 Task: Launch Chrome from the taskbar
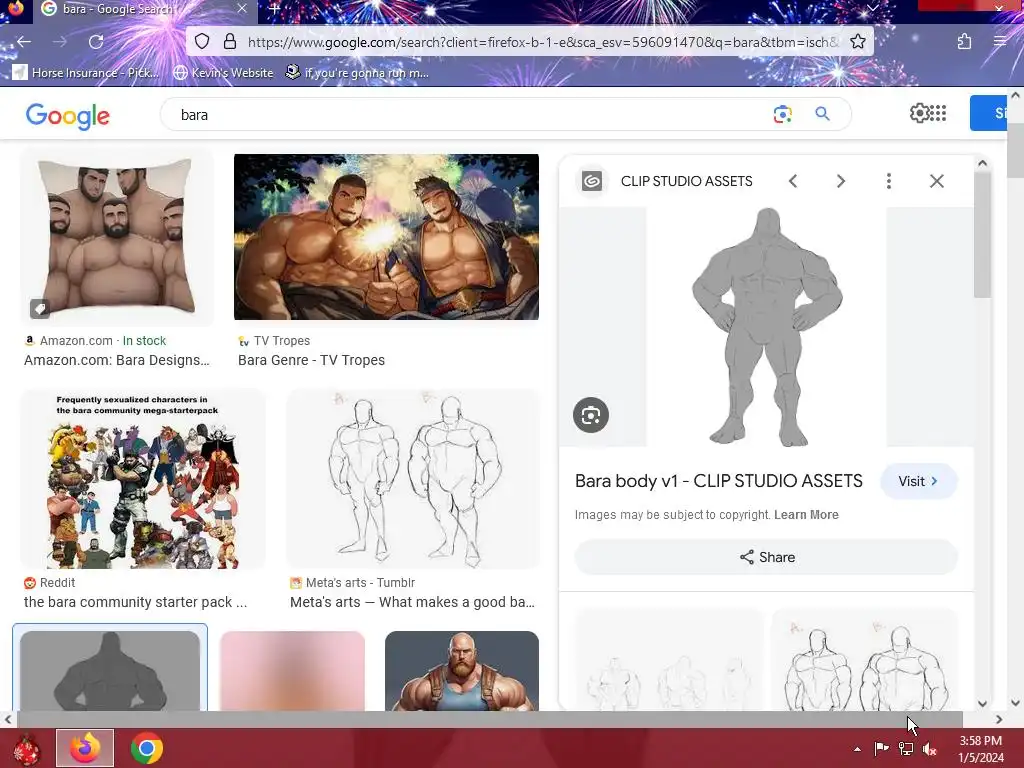tap(147, 748)
